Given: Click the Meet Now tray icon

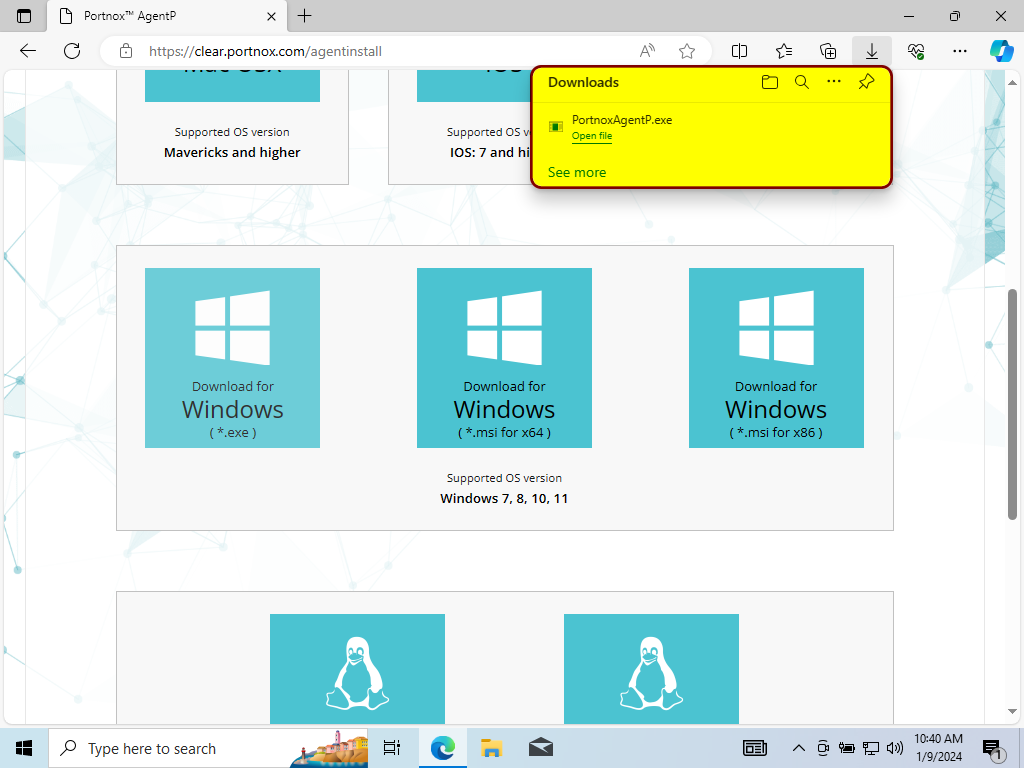Looking at the screenshot, I should pos(823,748).
